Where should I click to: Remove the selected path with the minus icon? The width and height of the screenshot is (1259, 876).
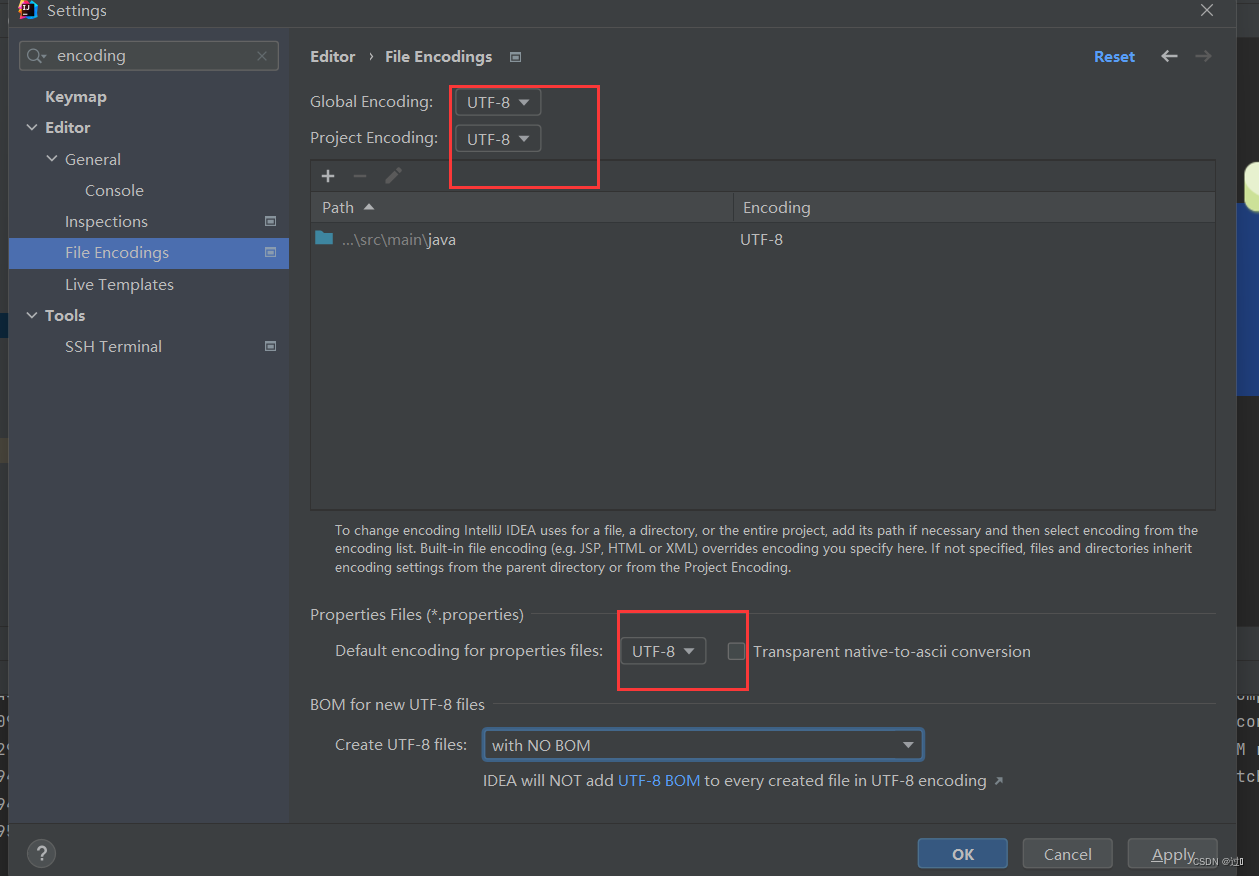360,176
